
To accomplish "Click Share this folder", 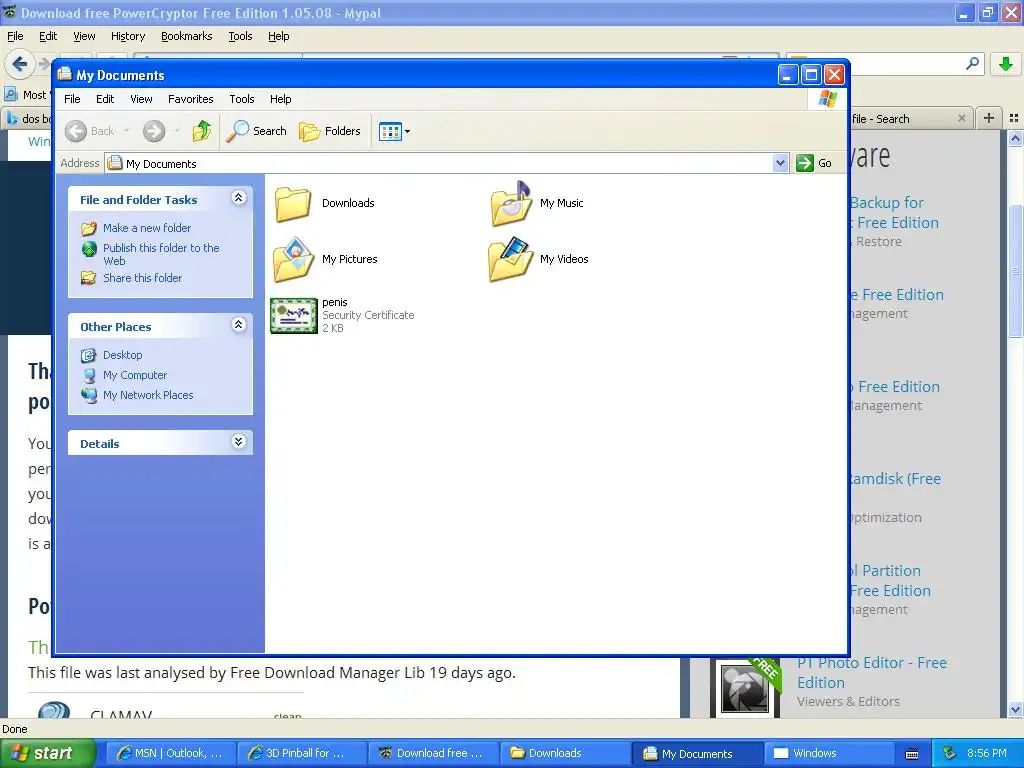I will tap(142, 278).
